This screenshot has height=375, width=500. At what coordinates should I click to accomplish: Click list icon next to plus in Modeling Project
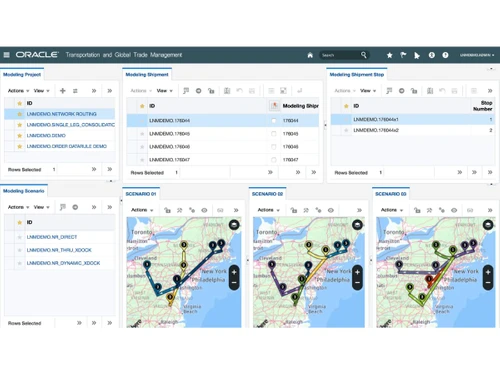(x=75, y=91)
